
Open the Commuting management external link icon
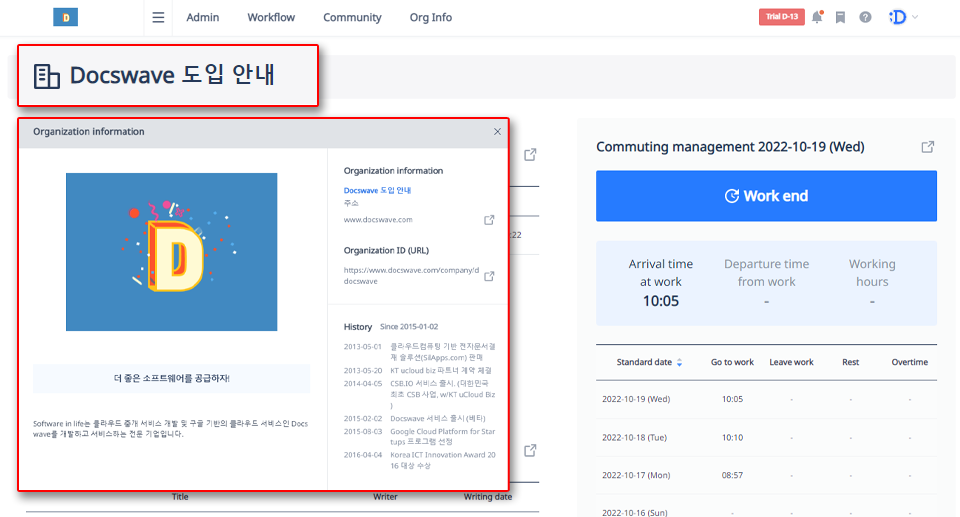[928, 147]
